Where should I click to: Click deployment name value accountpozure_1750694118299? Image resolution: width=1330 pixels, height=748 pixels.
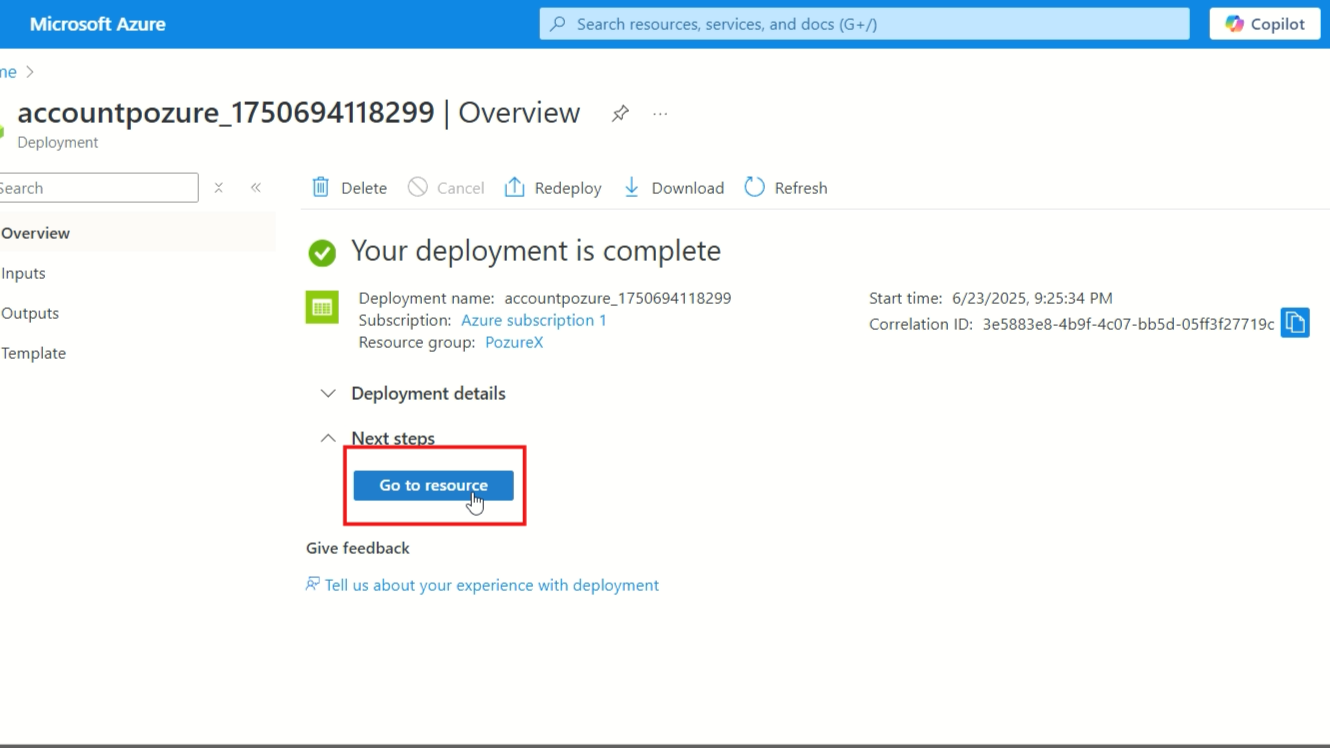[x=618, y=298]
